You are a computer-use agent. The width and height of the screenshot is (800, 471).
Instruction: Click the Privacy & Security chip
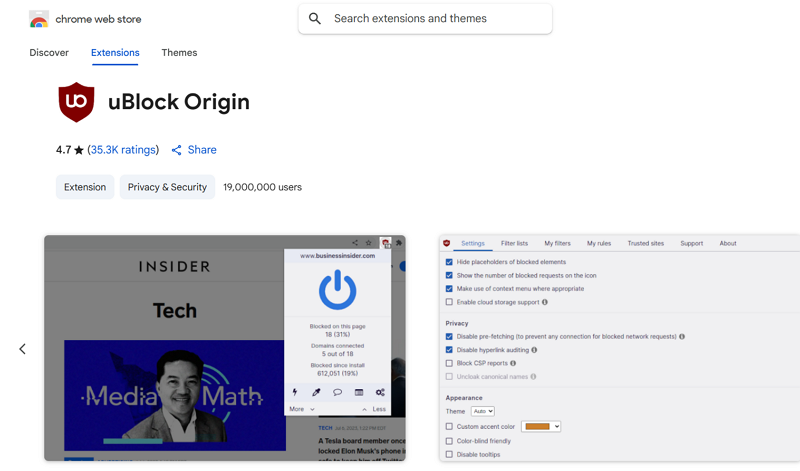167,187
